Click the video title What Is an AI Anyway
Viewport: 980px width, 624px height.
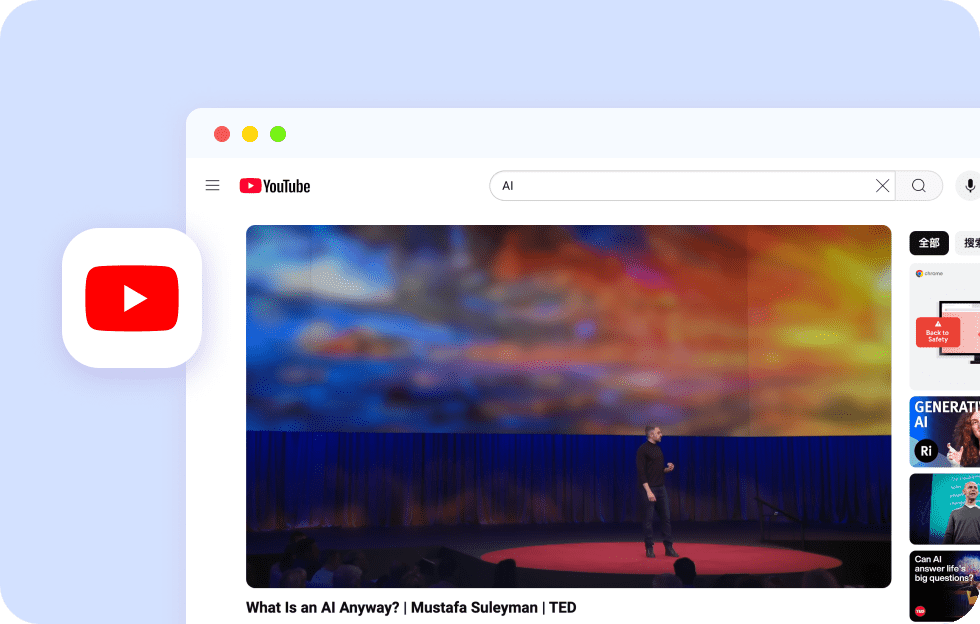(411, 608)
